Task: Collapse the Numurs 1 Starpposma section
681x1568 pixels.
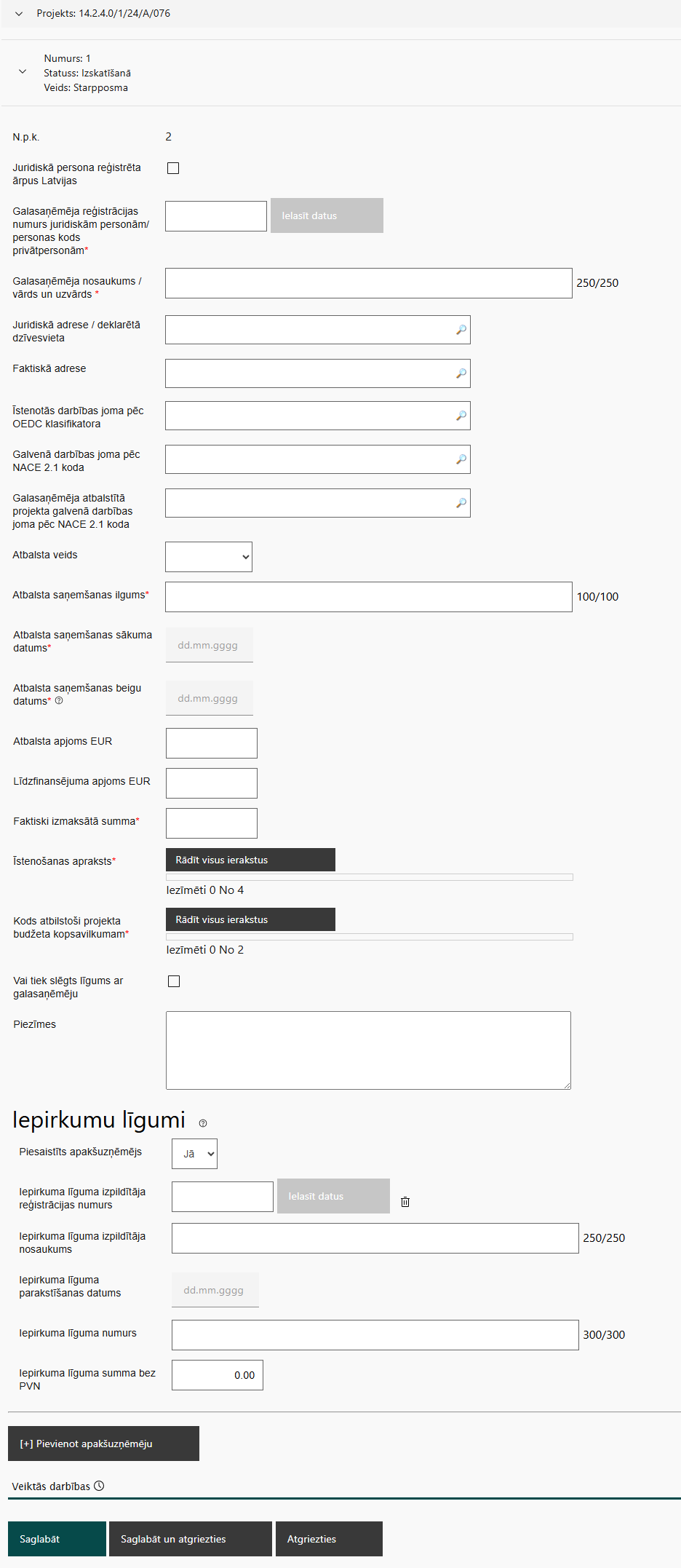Action: pyautogui.click(x=23, y=72)
